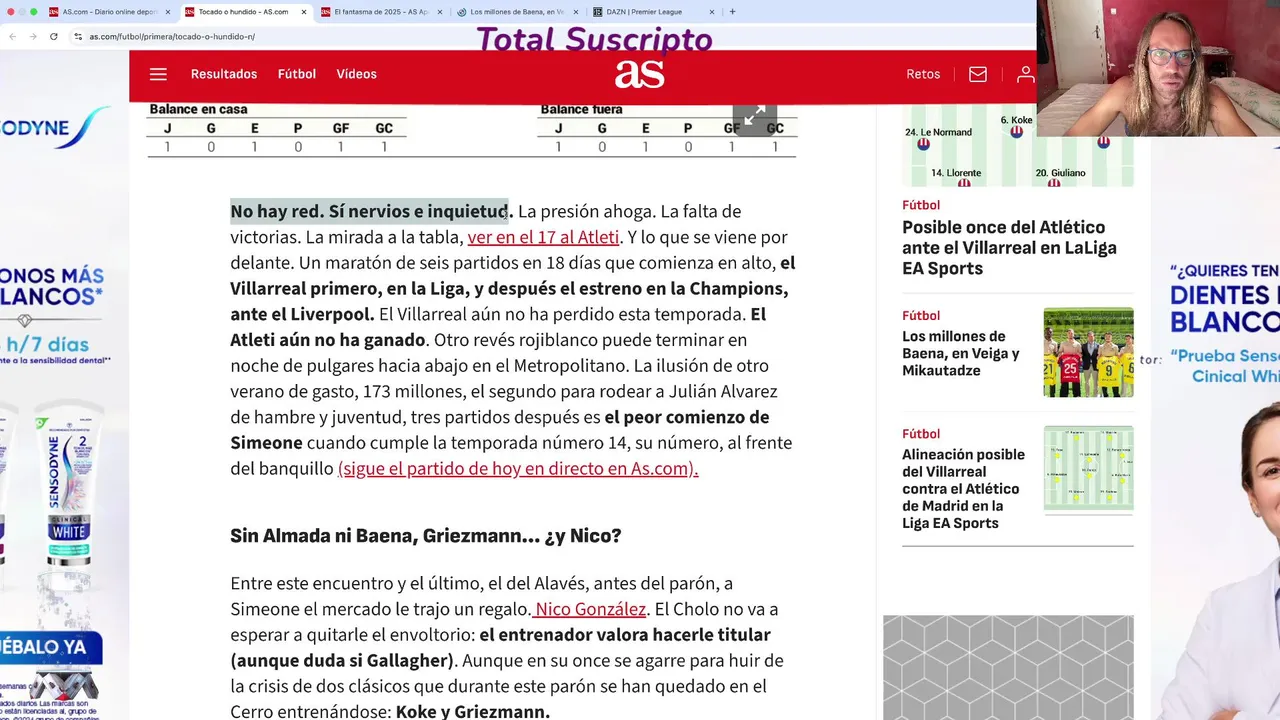Close the 'AS.com - Diario online' tab
1280x720 pixels.
point(168,12)
